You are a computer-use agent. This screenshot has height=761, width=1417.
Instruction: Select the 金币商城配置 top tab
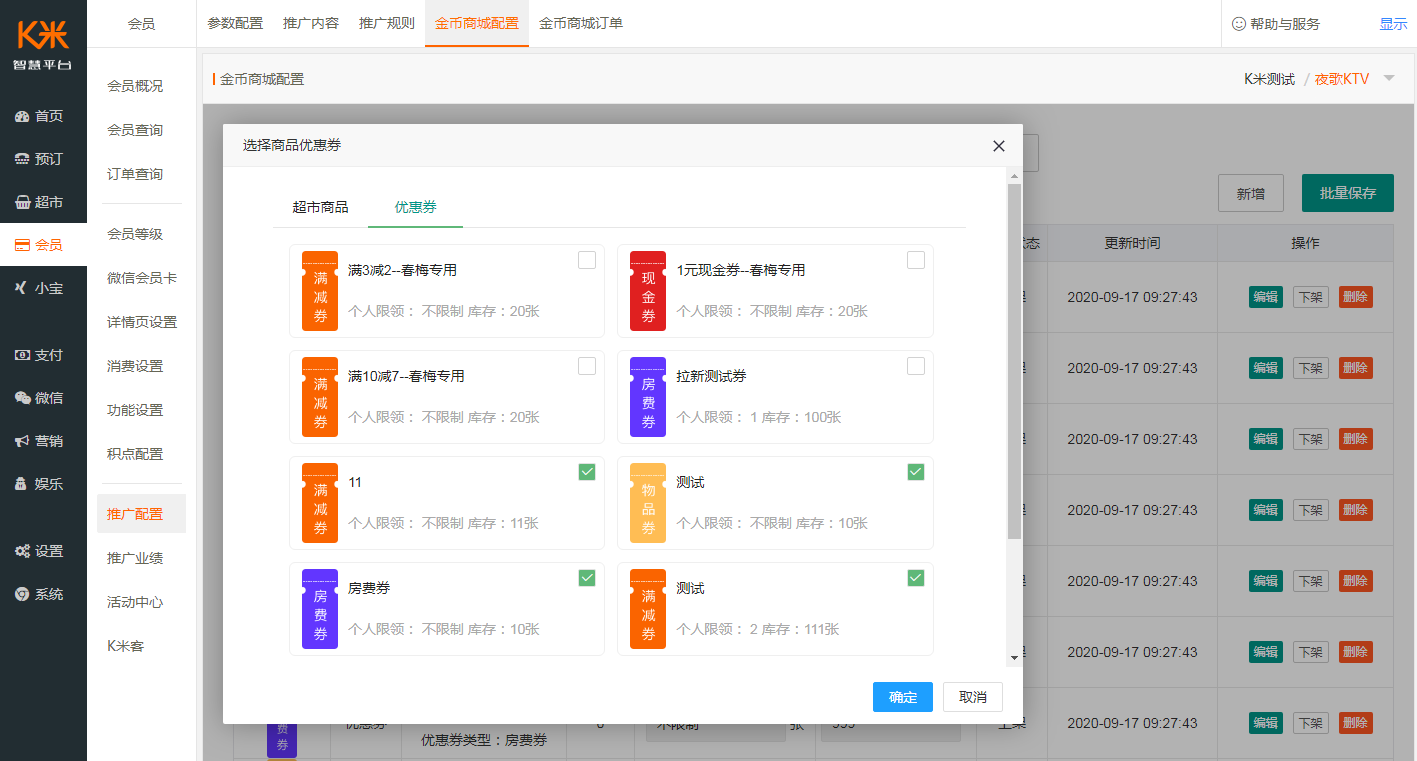click(x=477, y=23)
